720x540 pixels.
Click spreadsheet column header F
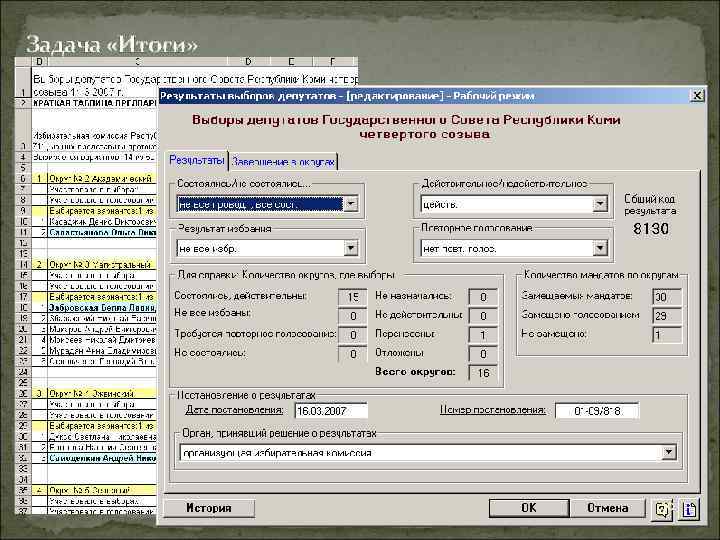pos(332,62)
